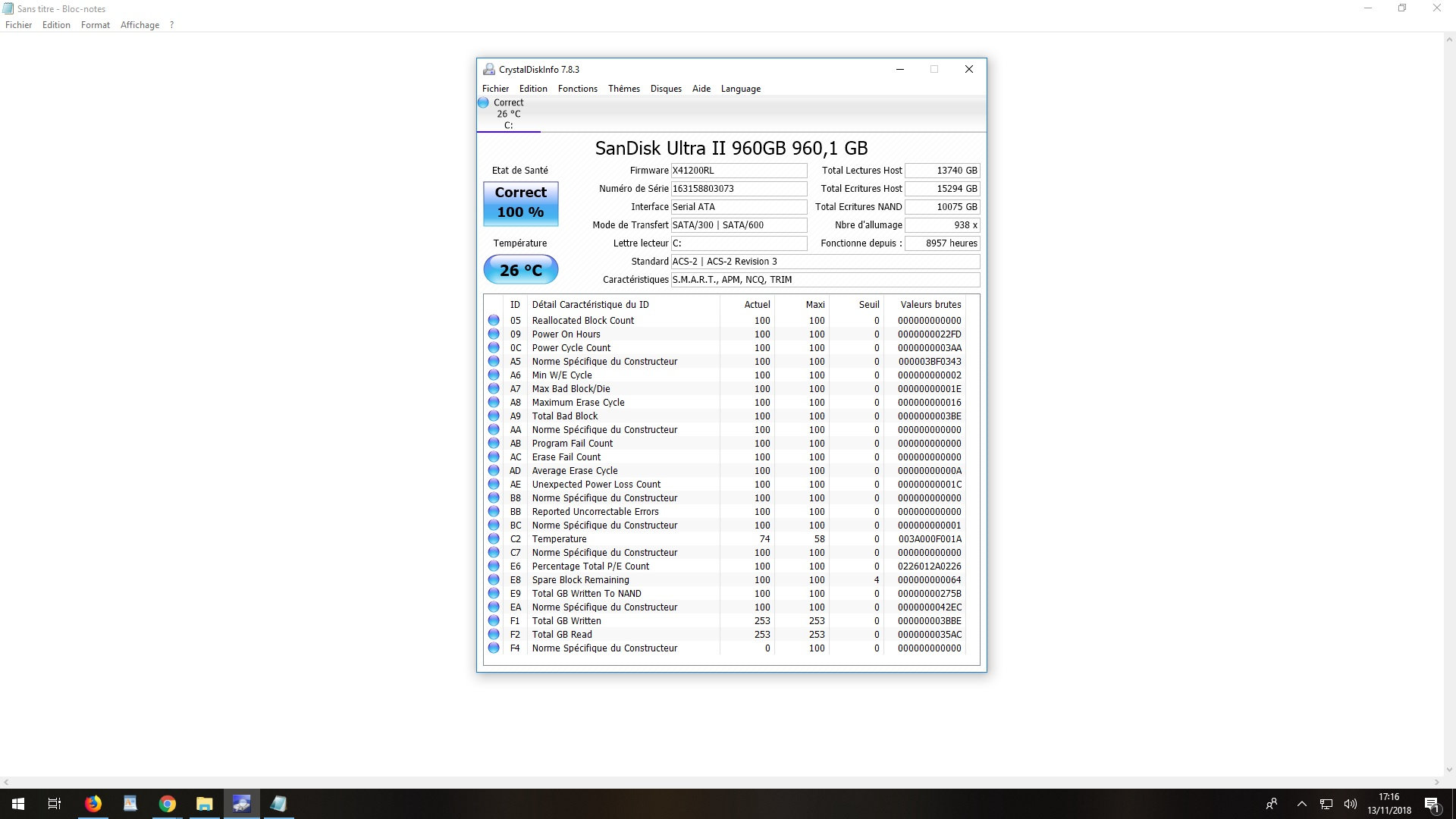Open the Disques menu
Screen dimensions: 1456x819
point(666,89)
